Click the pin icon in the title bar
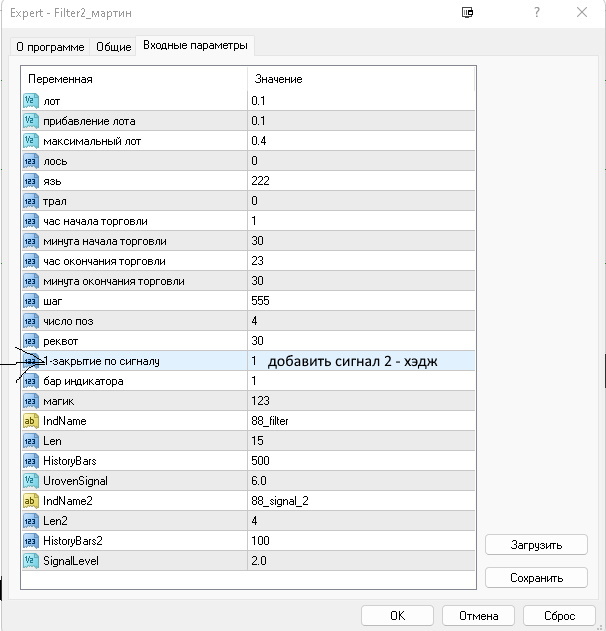 click(467, 13)
